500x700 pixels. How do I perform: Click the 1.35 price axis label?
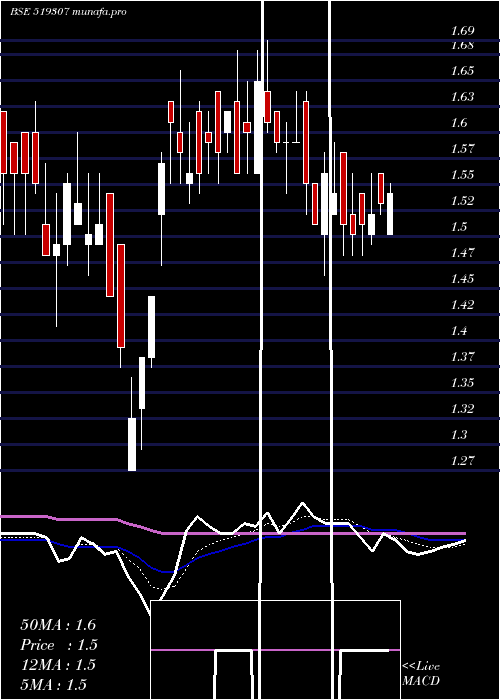click(462, 382)
